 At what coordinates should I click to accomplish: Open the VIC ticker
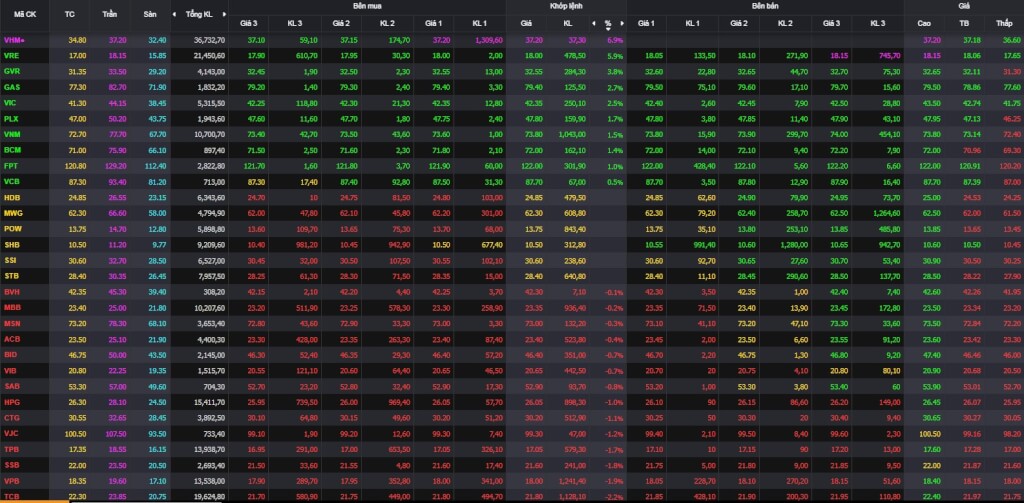[10, 103]
